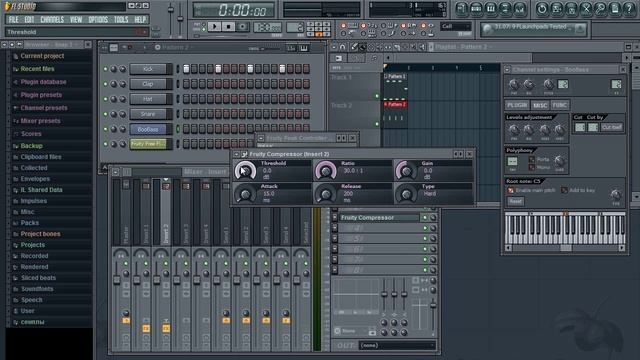The image size is (640, 360).
Task: Turn the Threshold knob in Fruity Compressor
Action: (245, 171)
